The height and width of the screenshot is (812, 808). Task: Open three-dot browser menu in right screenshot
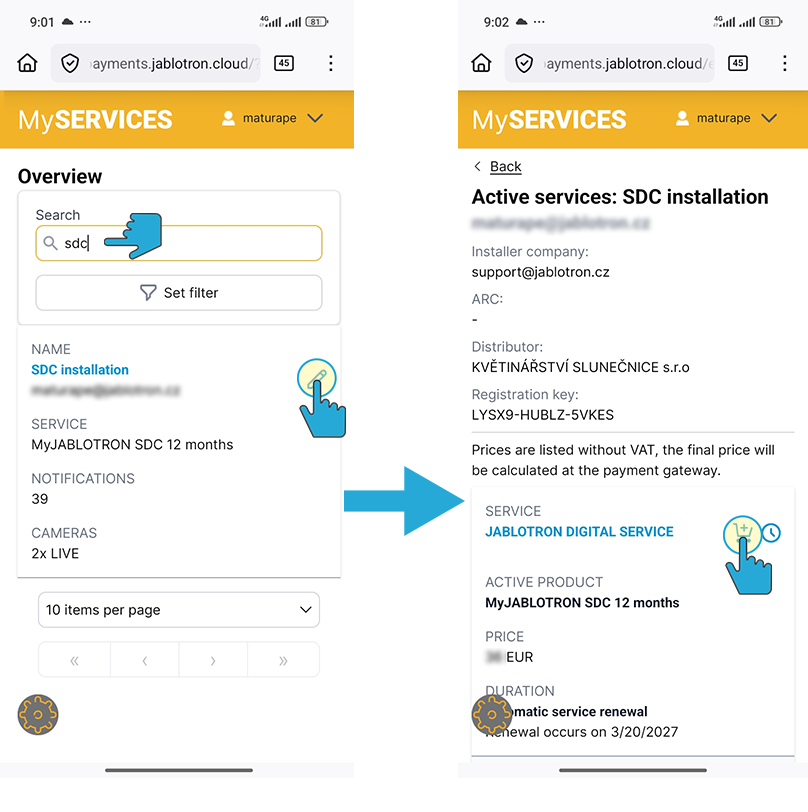[x=785, y=63]
